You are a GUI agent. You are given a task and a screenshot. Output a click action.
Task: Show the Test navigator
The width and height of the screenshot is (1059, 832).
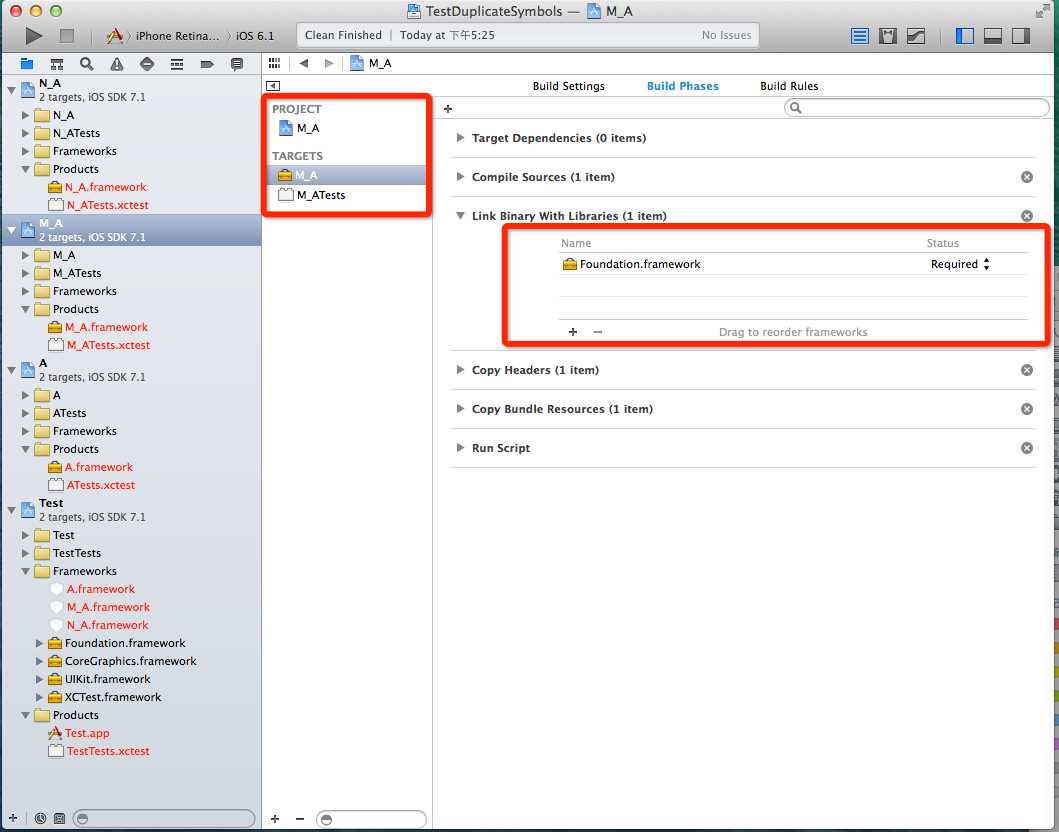point(147,64)
